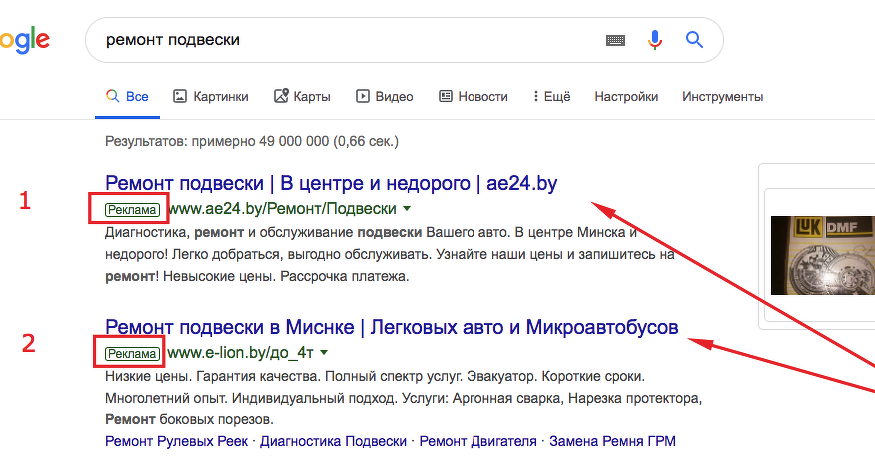The image size is (875, 475).
Task: Click the Карты maps pin icon
Action: [x=281, y=96]
